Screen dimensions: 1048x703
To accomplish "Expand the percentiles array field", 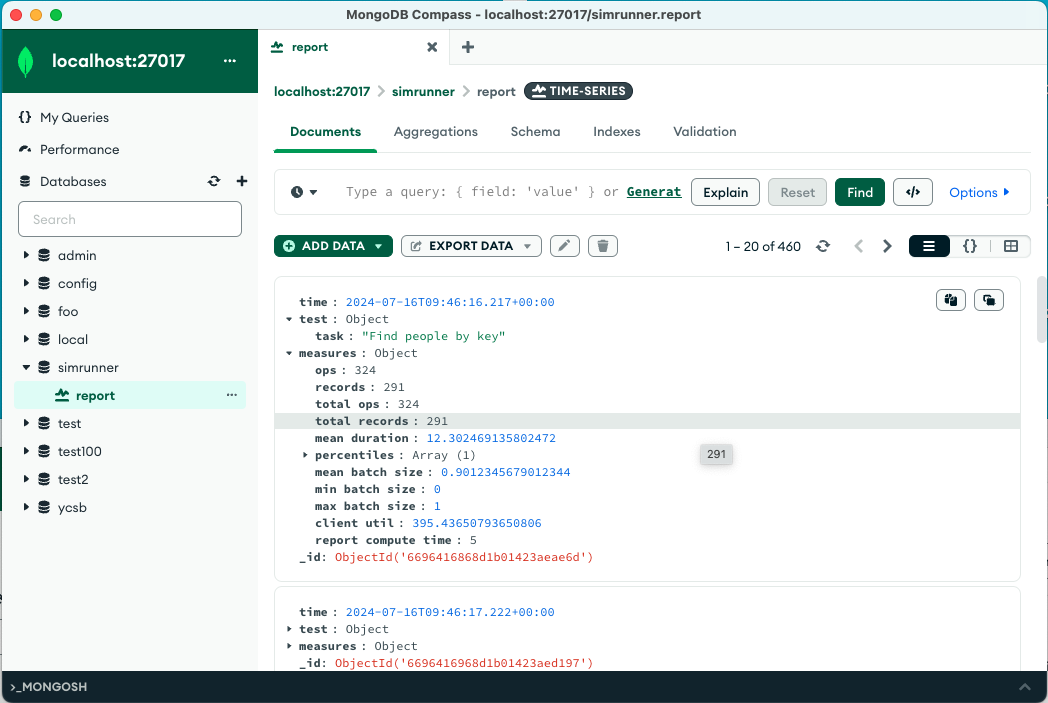I will [305, 455].
